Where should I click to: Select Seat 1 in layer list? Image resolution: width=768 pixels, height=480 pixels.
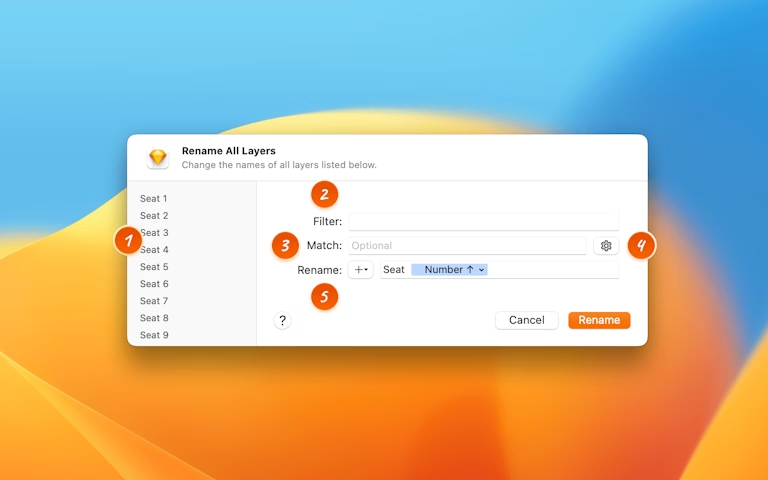tap(153, 198)
